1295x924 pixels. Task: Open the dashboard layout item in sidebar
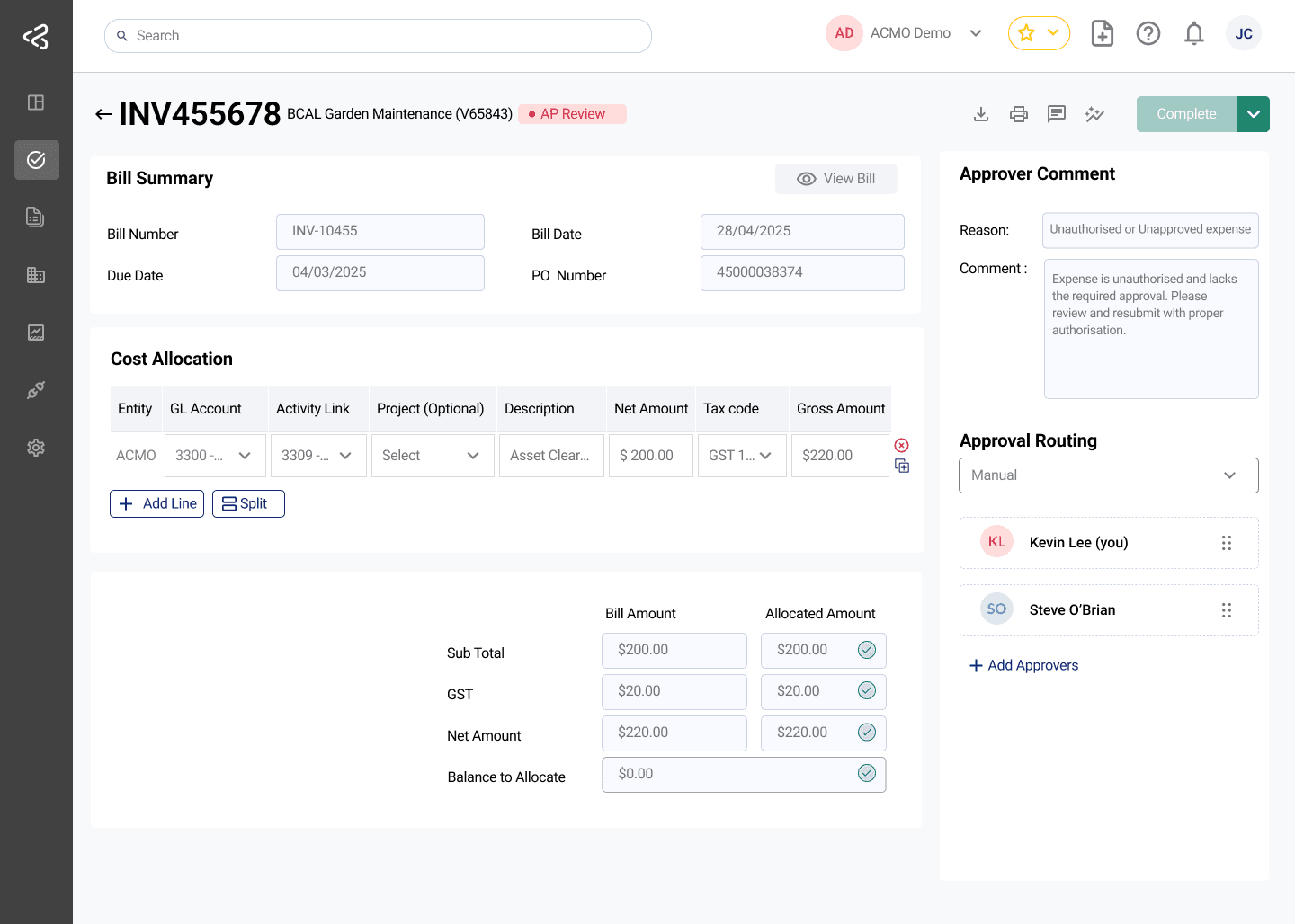click(36, 102)
